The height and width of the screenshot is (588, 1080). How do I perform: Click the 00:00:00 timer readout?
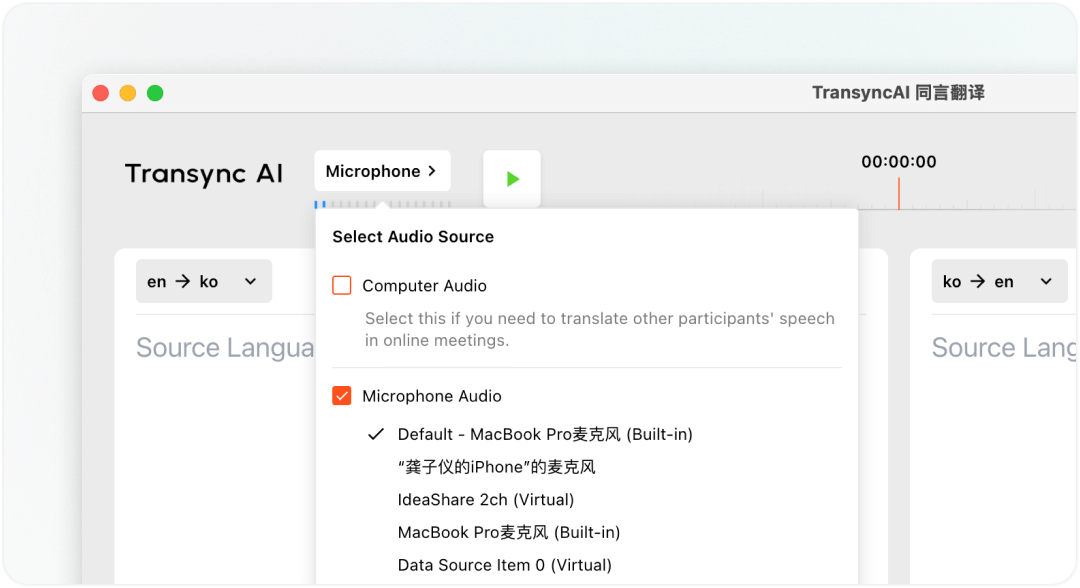coord(899,162)
